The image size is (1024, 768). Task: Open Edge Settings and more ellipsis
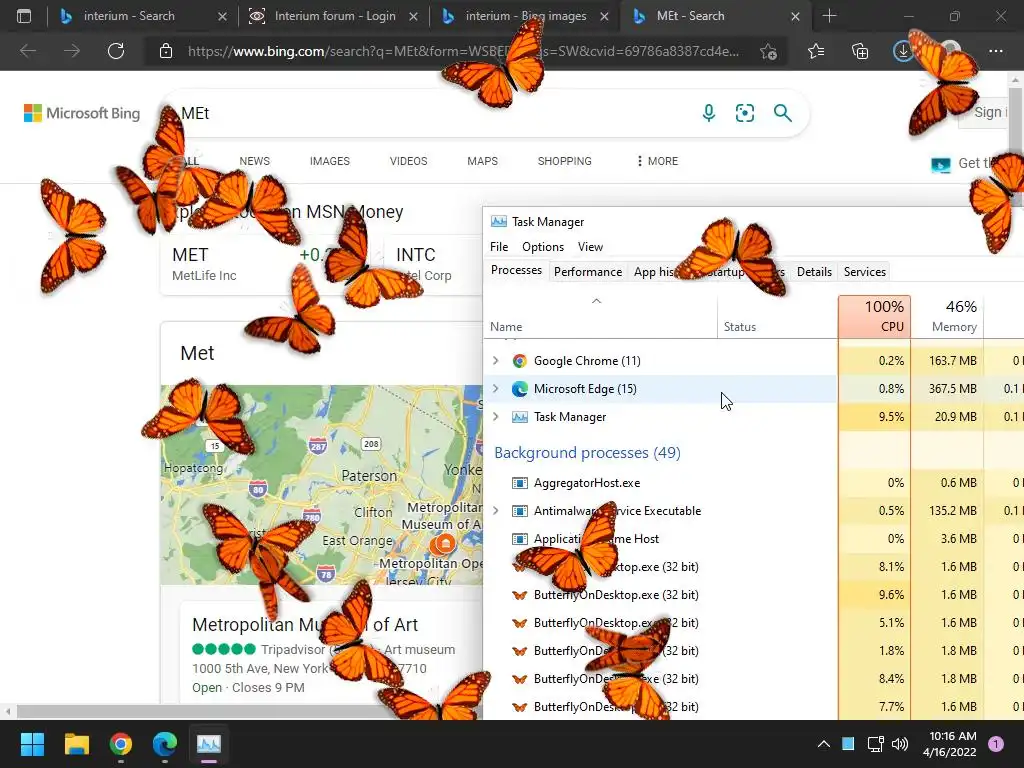995,51
